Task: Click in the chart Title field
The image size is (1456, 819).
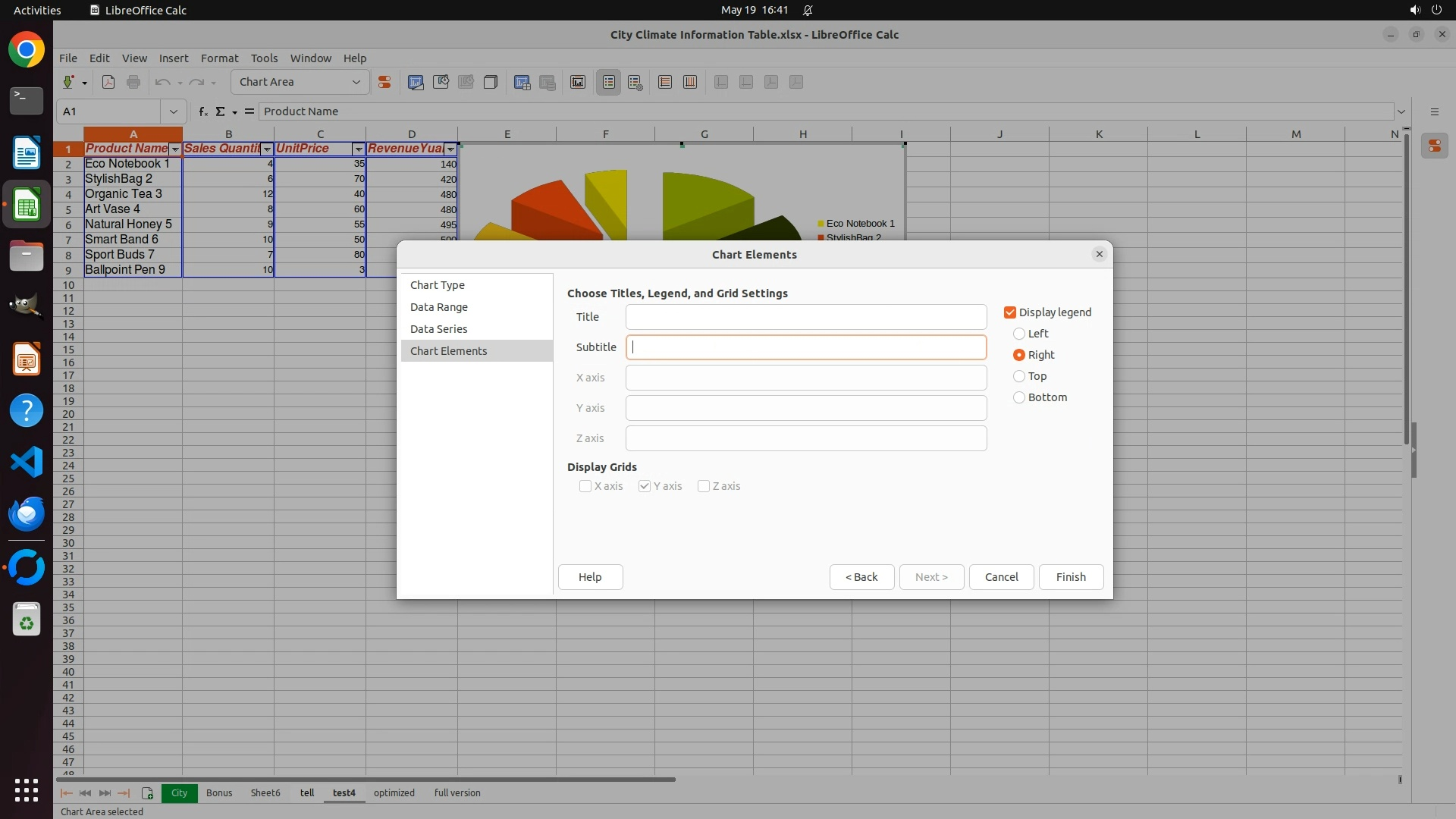Action: (x=805, y=317)
